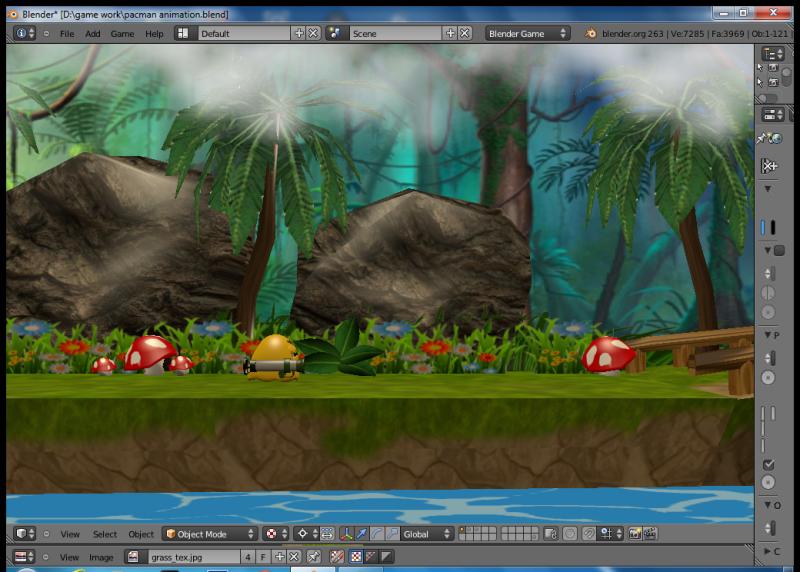Open the File menu
This screenshot has height=572, width=800.
pyautogui.click(x=67, y=33)
